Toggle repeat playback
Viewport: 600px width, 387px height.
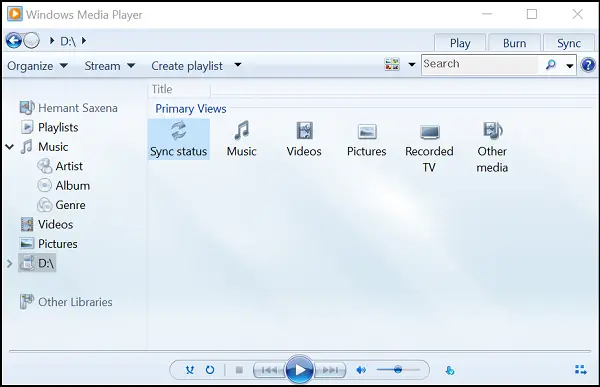click(210, 370)
